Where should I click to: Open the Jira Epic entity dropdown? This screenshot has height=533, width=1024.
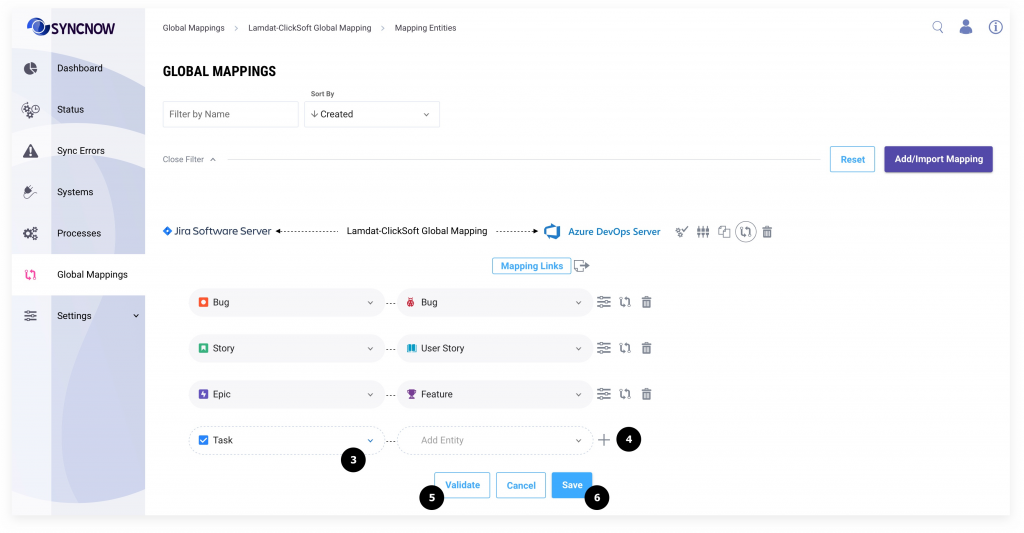point(287,394)
